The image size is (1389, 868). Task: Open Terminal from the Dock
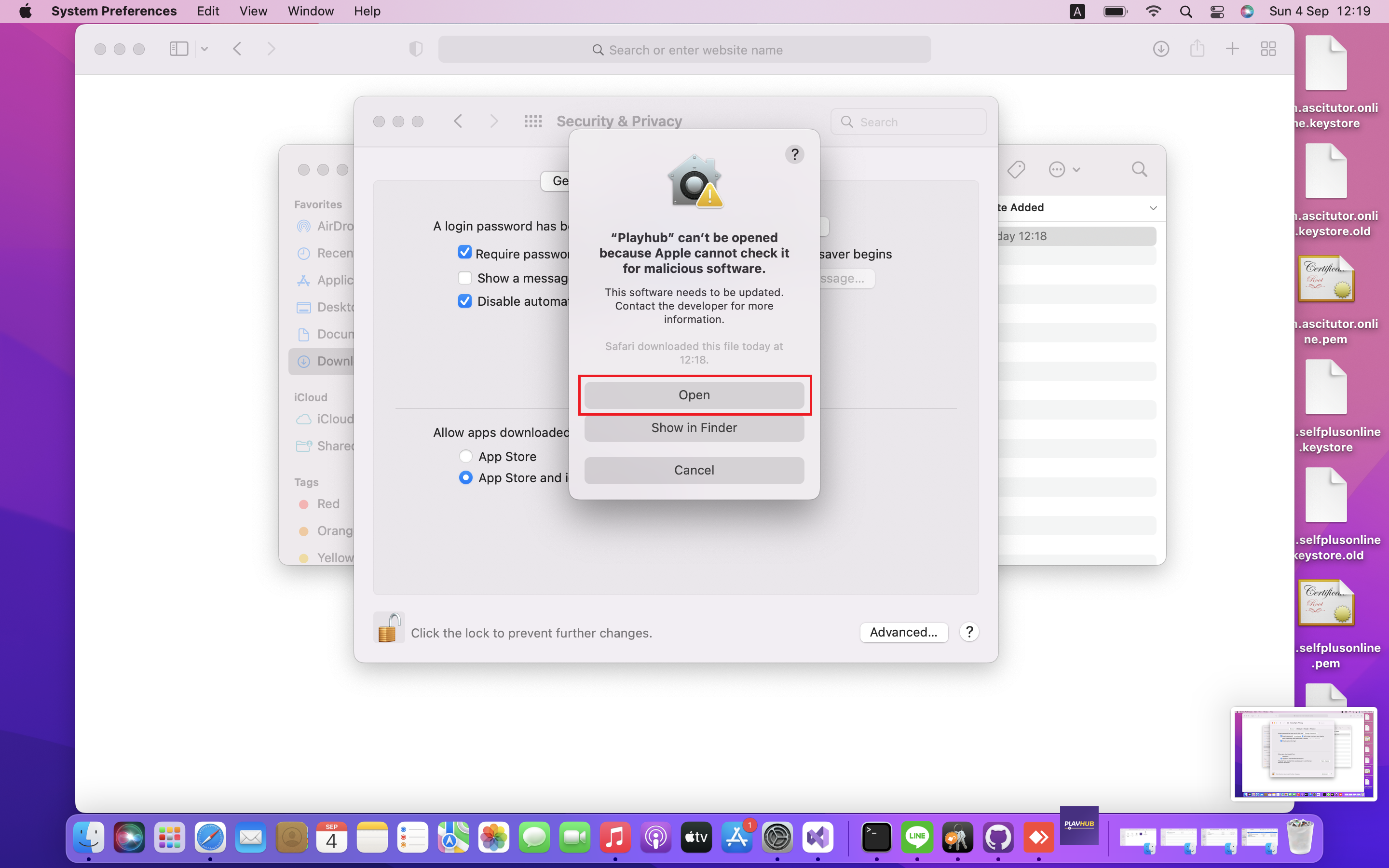pyautogui.click(x=876, y=838)
